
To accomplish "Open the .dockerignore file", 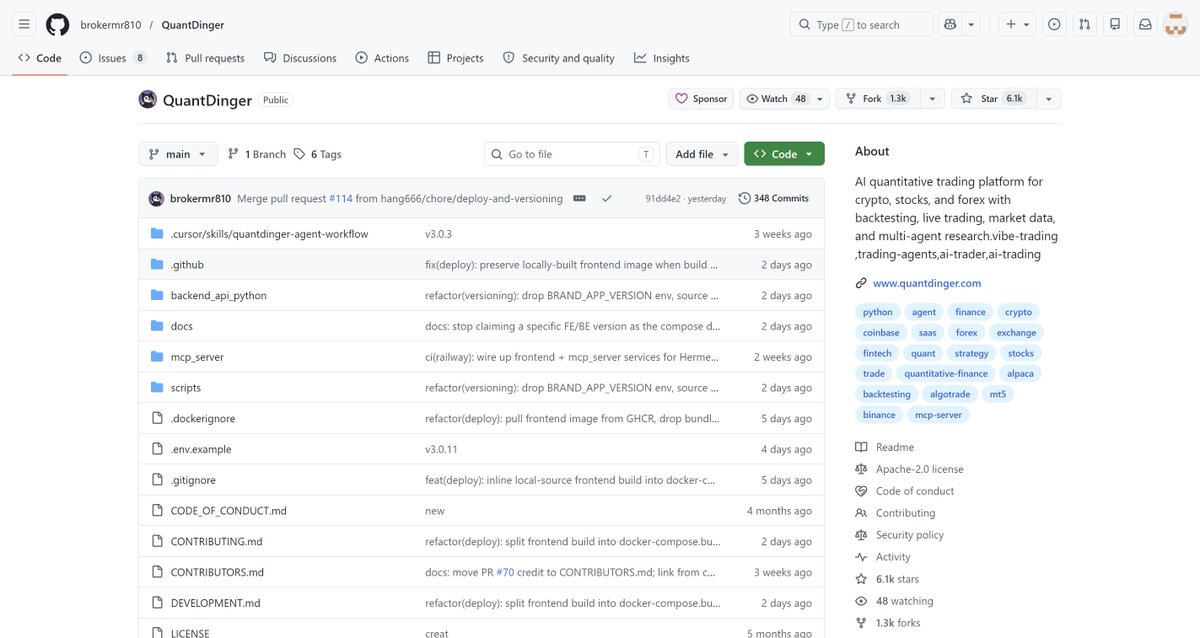I will (203, 419).
